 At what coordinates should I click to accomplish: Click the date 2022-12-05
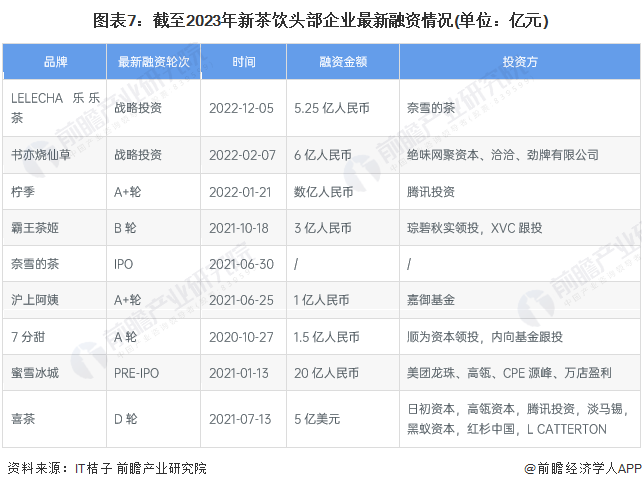tap(241, 108)
